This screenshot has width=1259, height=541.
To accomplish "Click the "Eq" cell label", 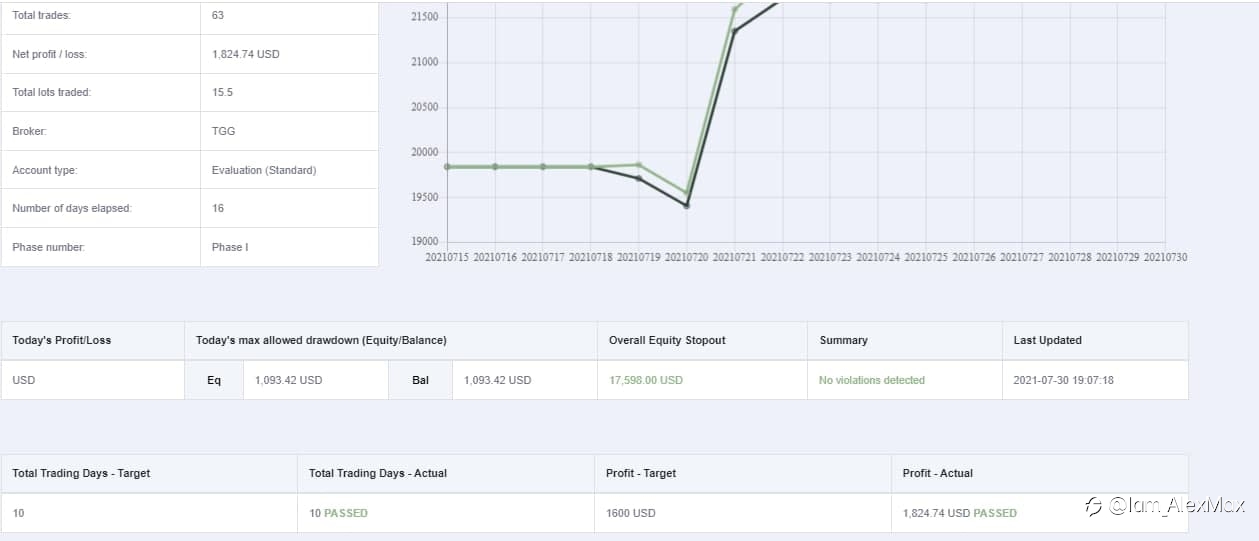I will coord(214,380).
